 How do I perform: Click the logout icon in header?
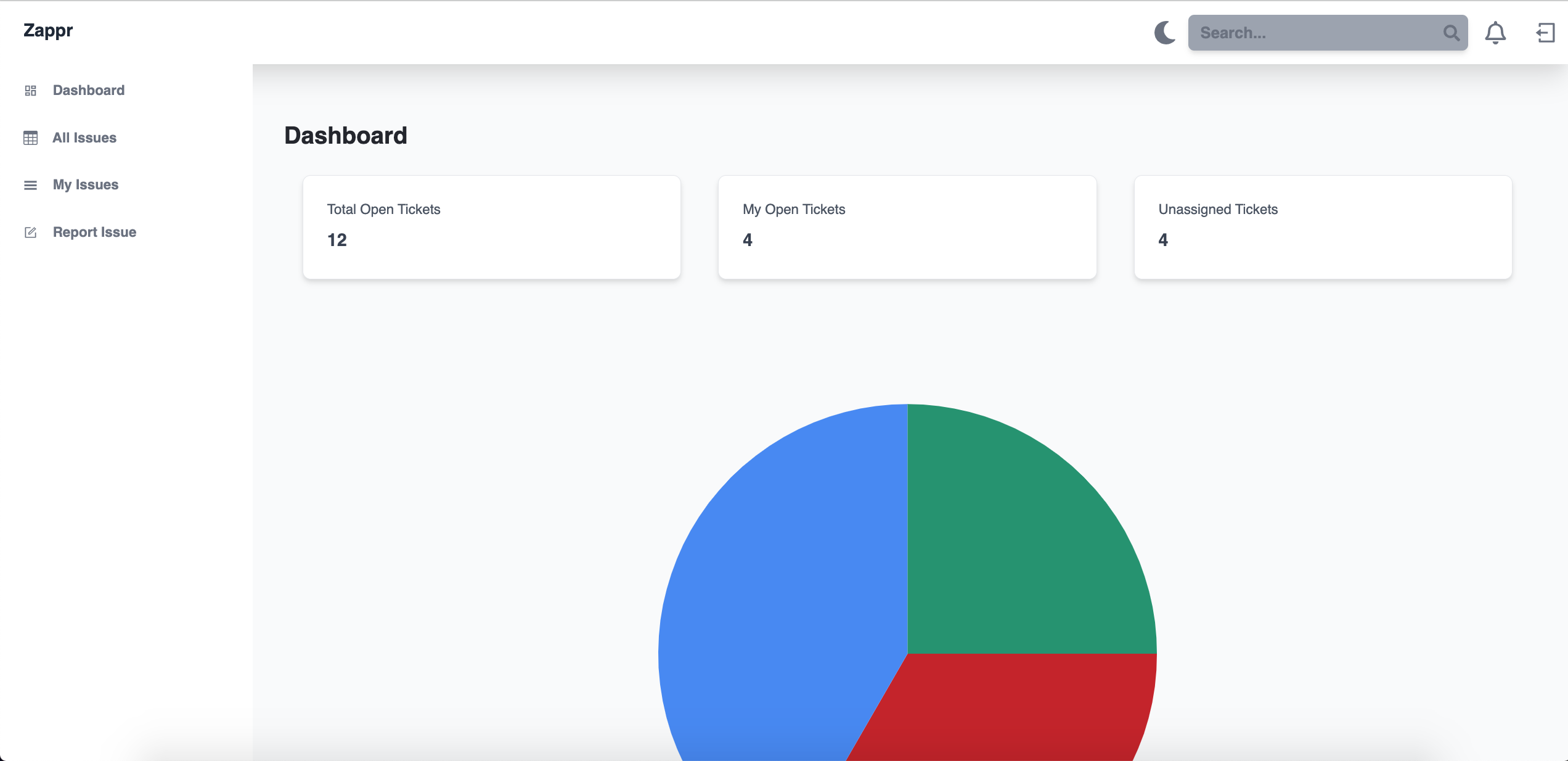1545,33
